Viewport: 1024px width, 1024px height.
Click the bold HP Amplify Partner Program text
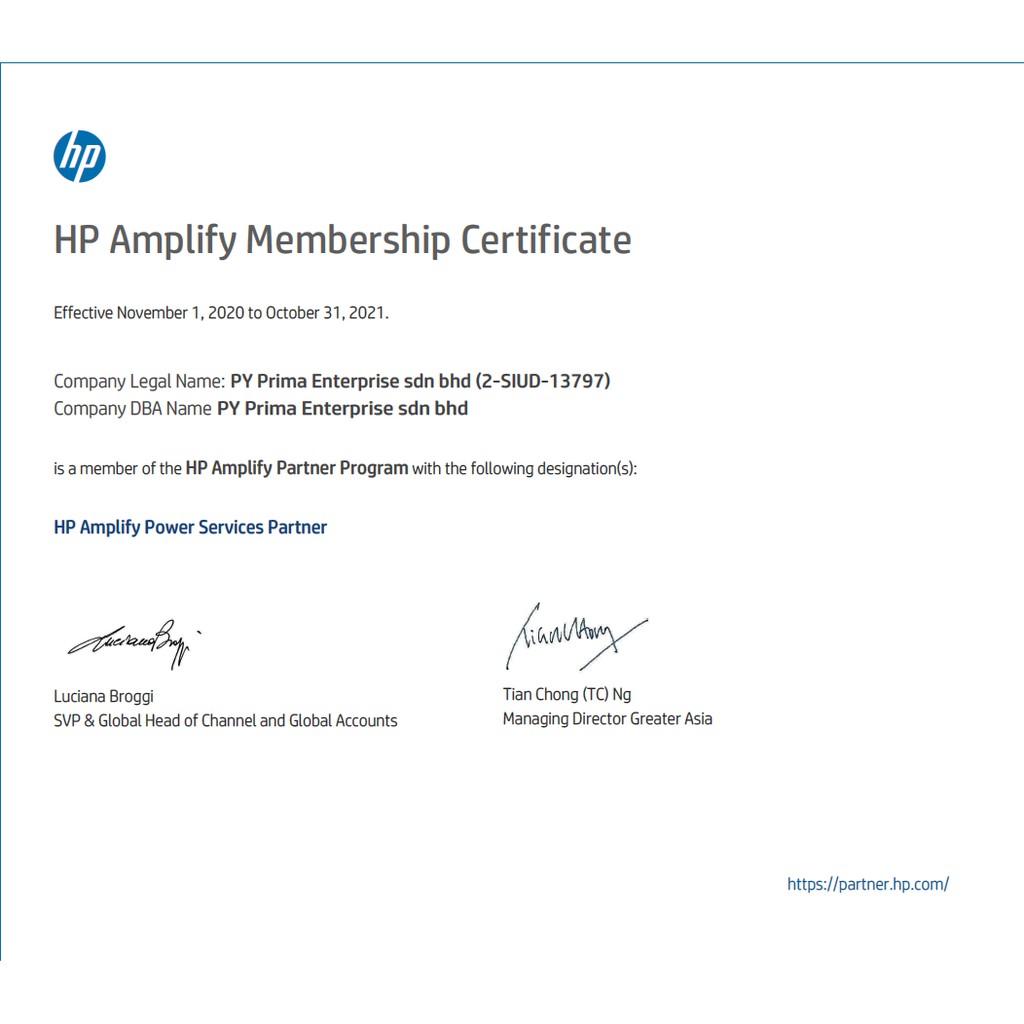[297, 468]
